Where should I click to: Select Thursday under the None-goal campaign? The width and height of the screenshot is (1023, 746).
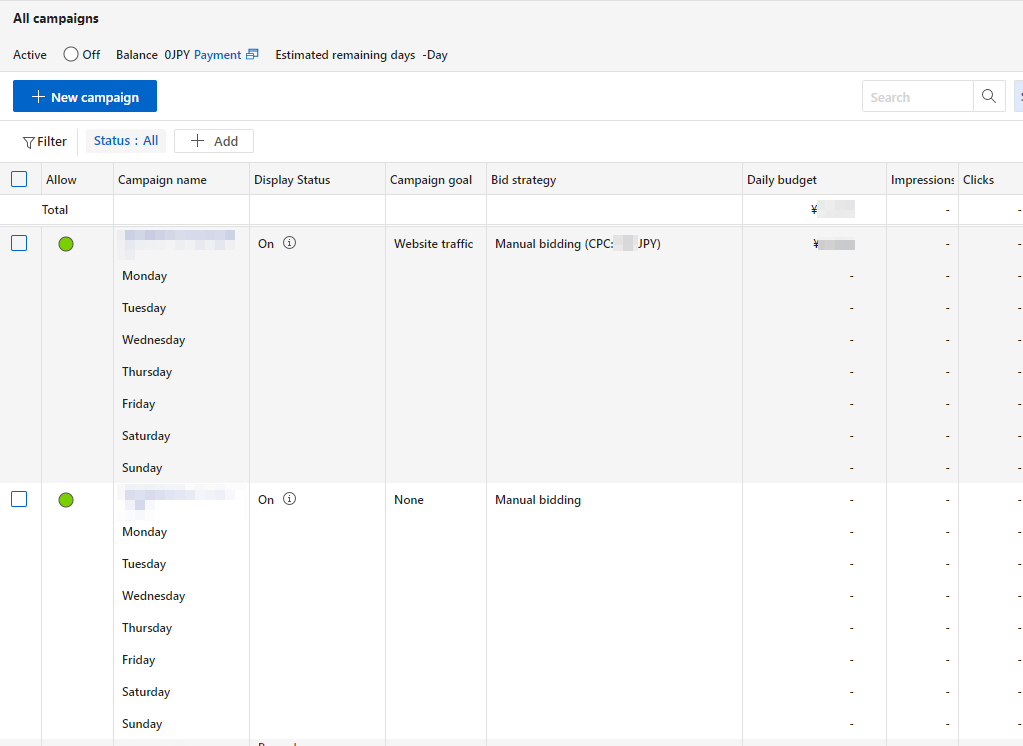click(147, 628)
